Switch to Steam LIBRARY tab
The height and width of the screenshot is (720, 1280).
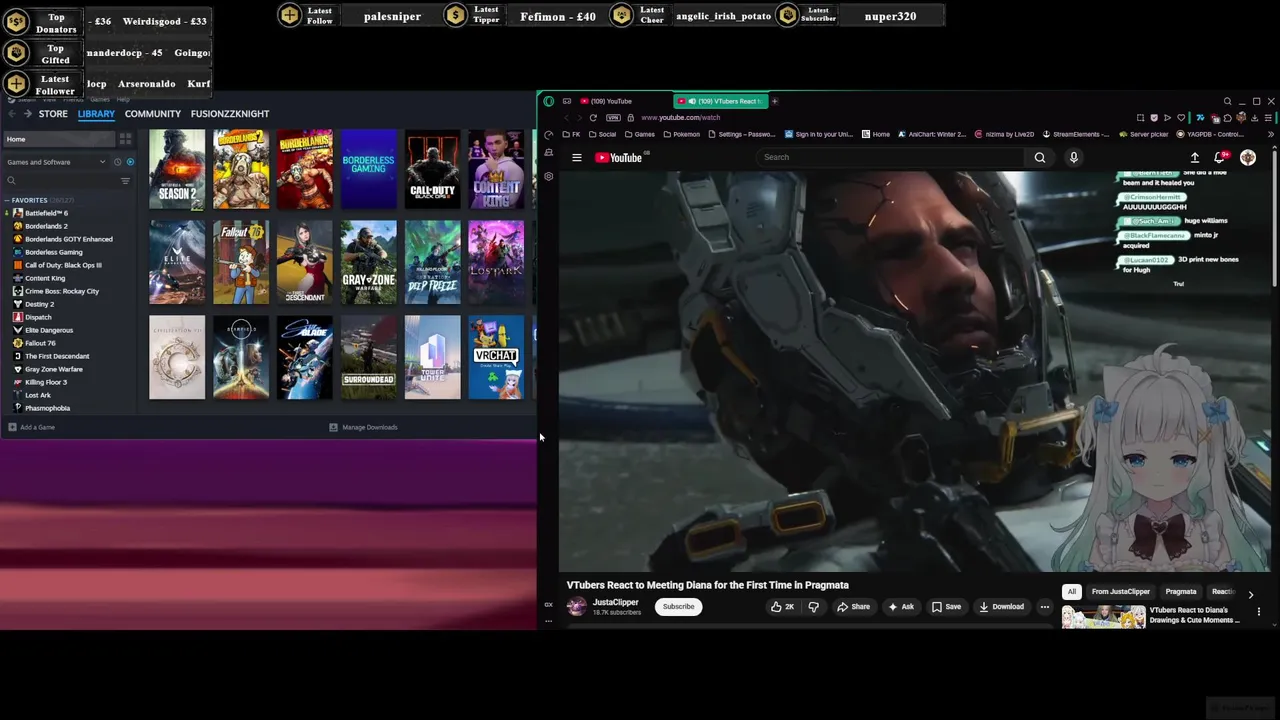point(96,114)
